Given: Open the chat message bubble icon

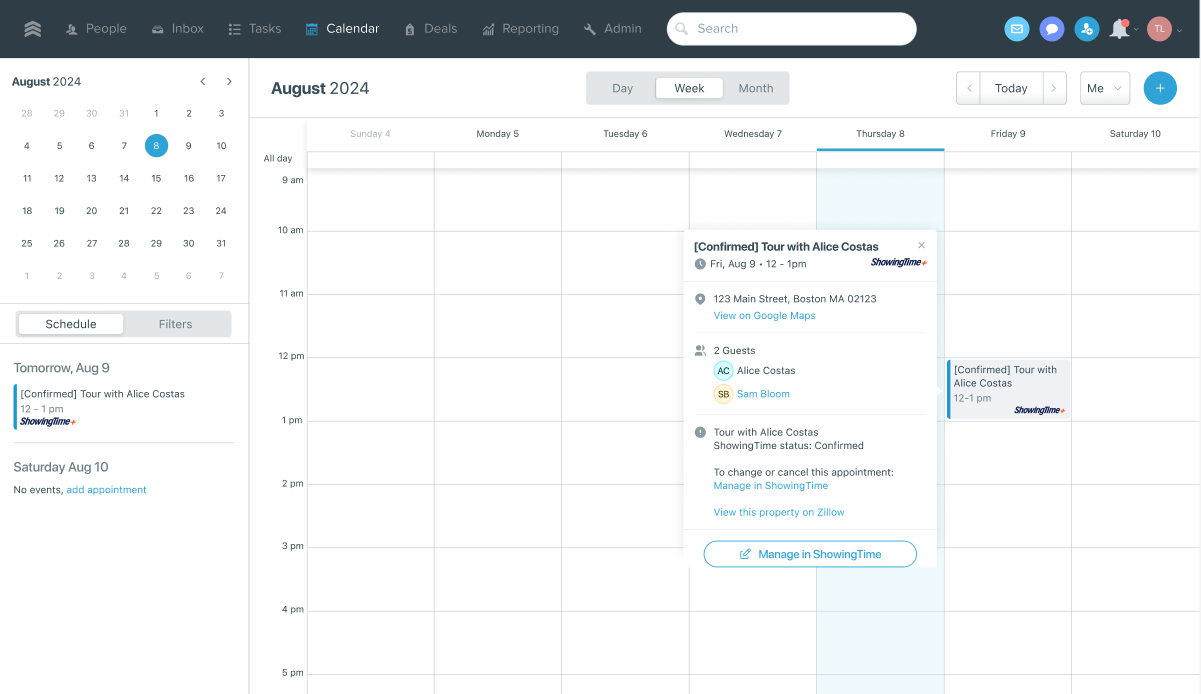Looking at the screenshot, I should coord(1051,29).
